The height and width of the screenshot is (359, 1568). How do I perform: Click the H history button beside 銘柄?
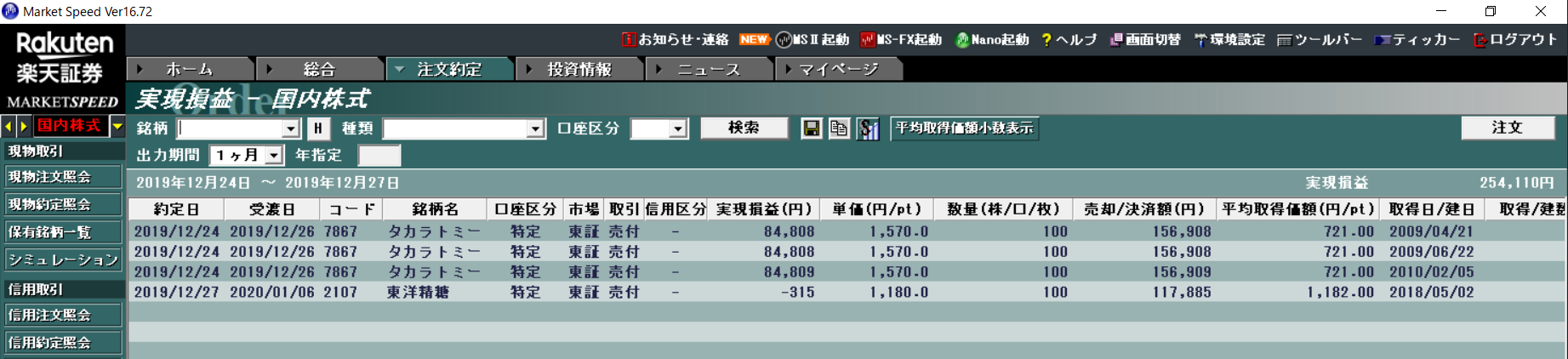click(317, 128)
